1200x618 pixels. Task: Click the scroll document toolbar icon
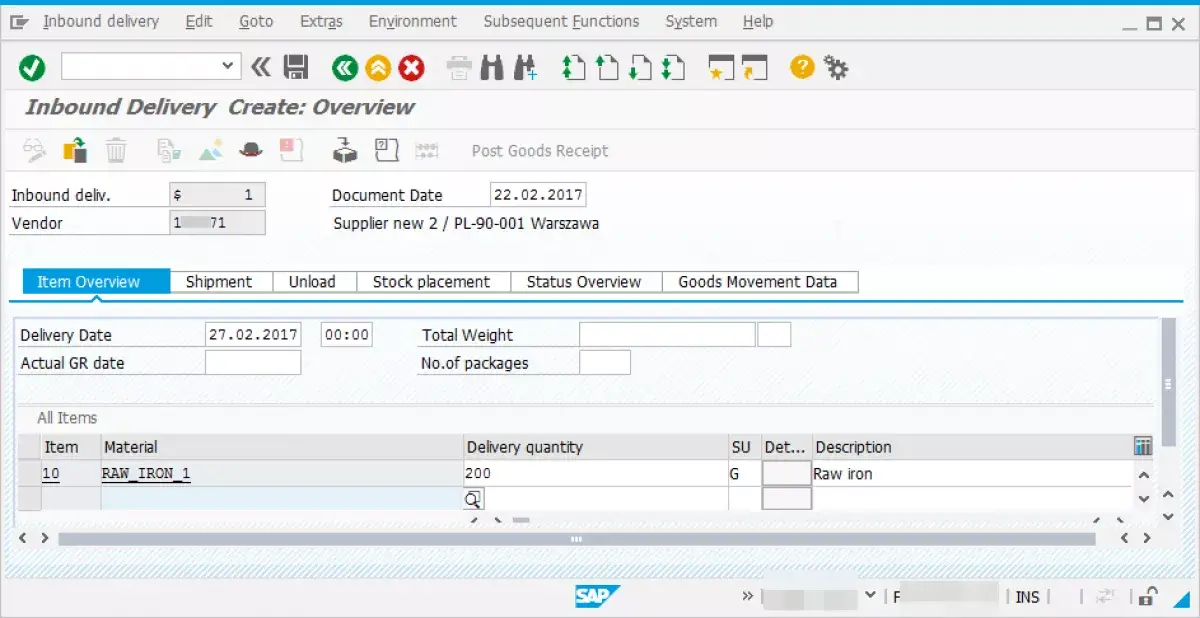click(x=387, y=150)
